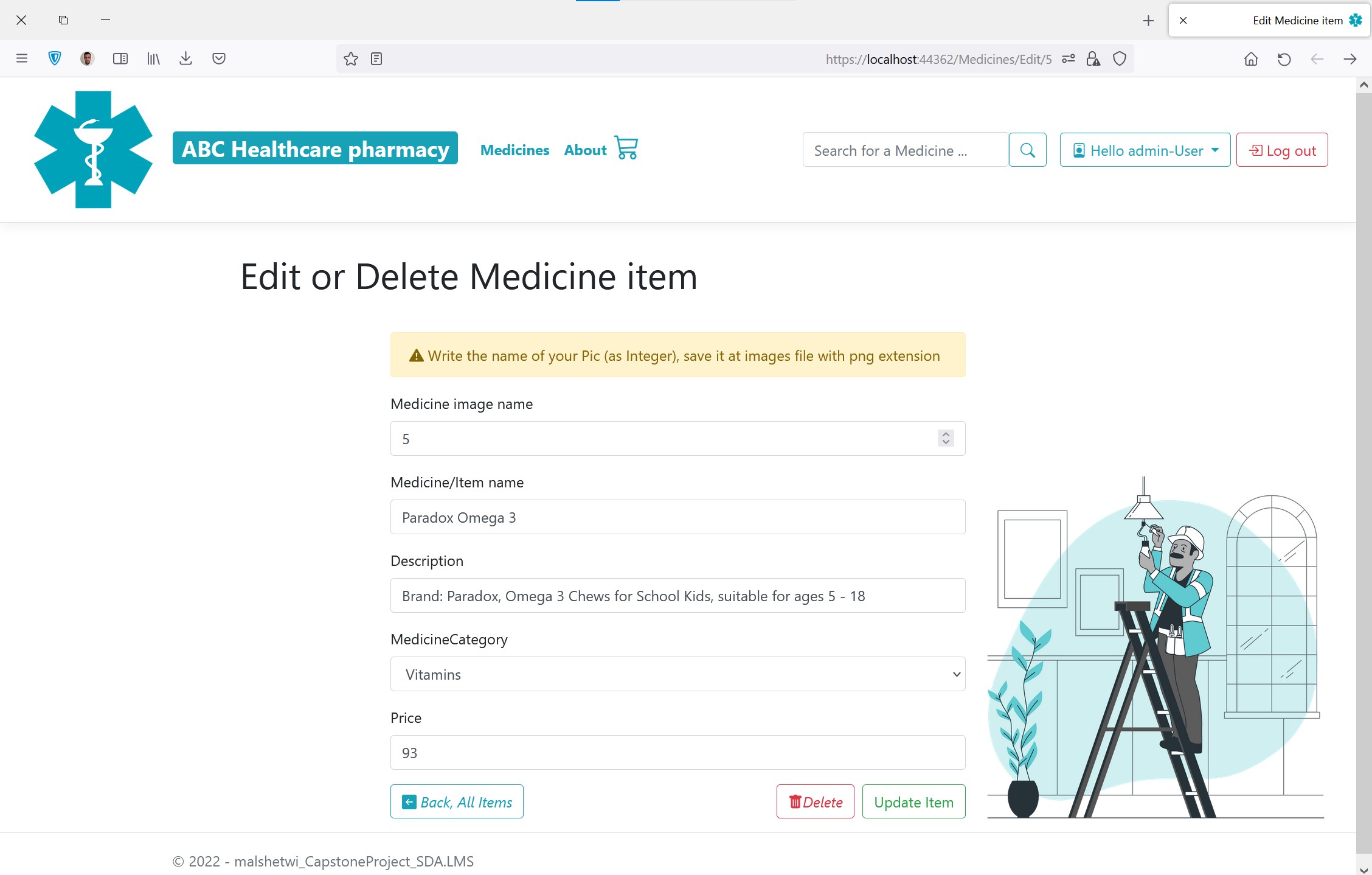
Task: Click the search magnifier icon
Action: point(1027,150)
